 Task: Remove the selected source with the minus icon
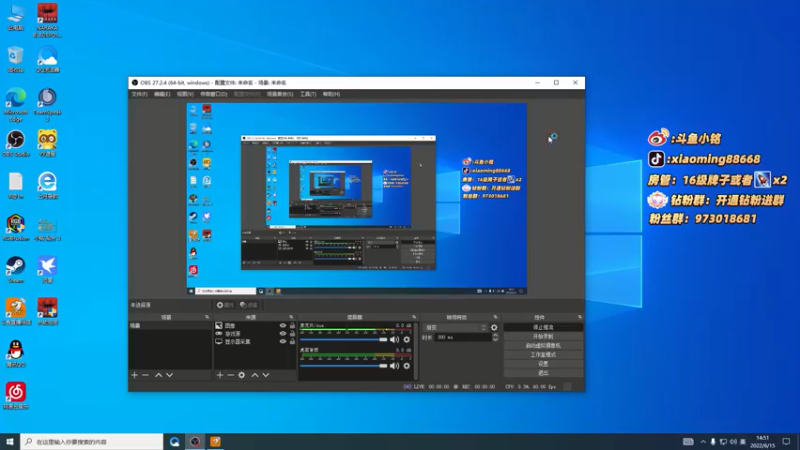[231, 375]
